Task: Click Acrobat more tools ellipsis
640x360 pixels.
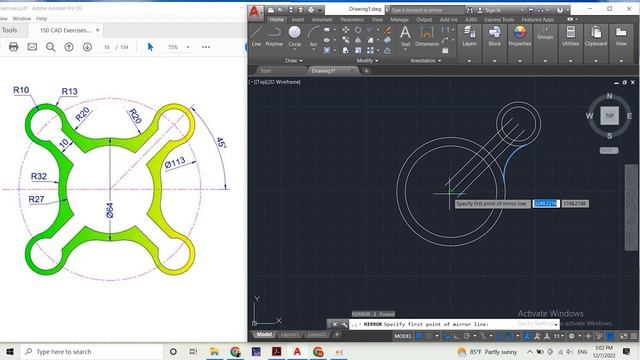Action: tap(206, 47)
